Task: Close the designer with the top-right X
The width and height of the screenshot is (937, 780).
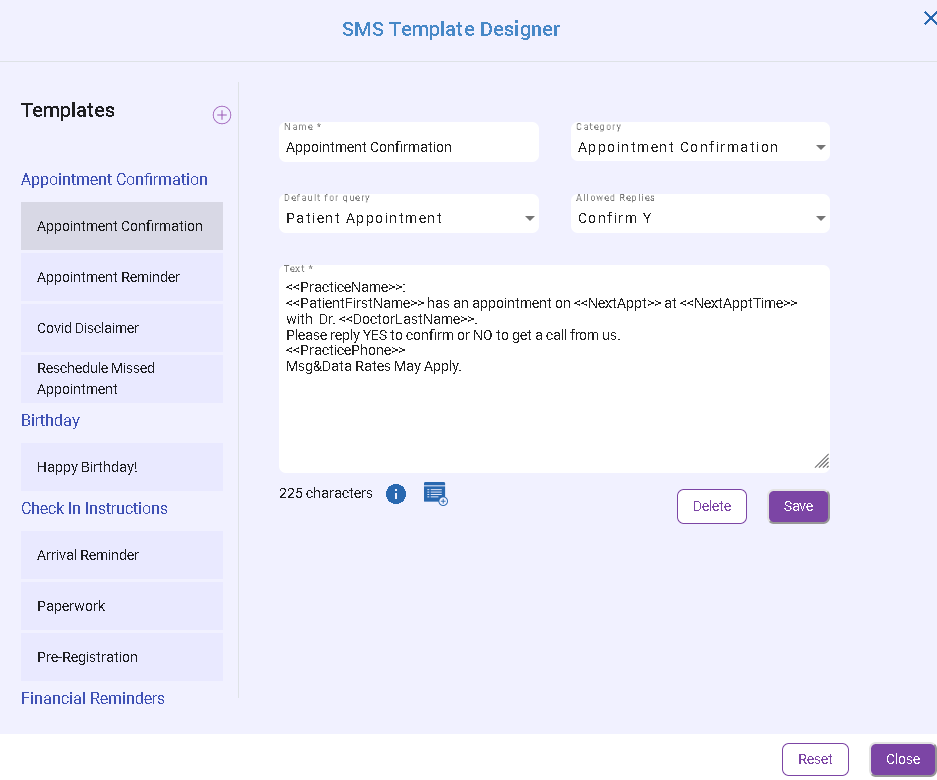Action: click(x=929, y=18)
